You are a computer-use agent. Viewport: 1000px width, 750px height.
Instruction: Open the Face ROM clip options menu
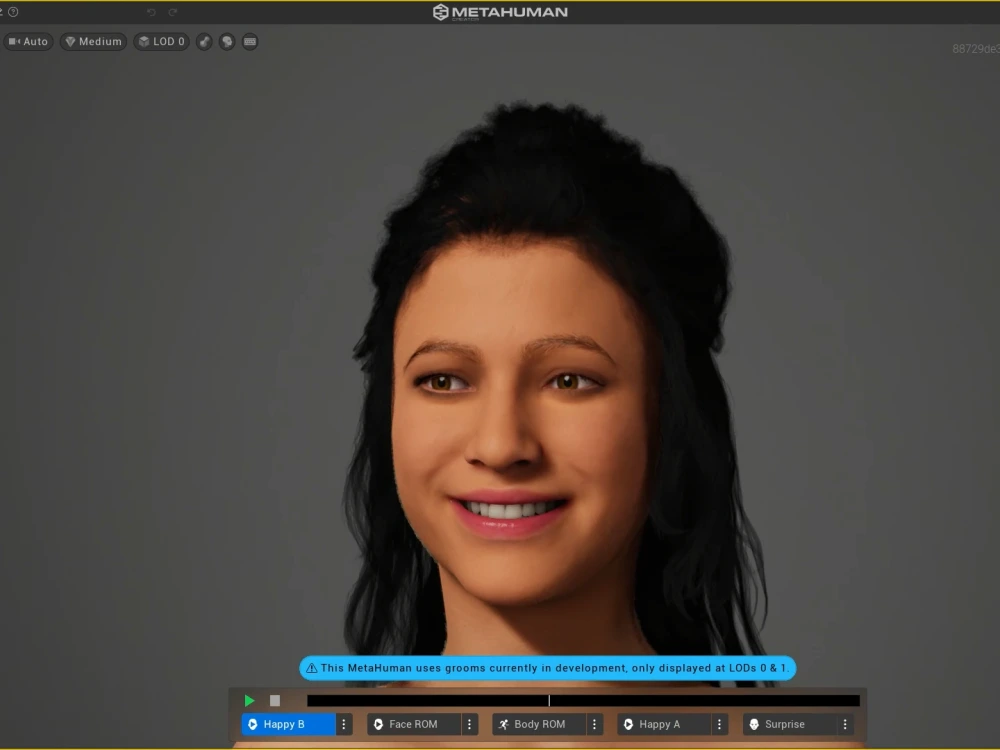pos(469,723)
